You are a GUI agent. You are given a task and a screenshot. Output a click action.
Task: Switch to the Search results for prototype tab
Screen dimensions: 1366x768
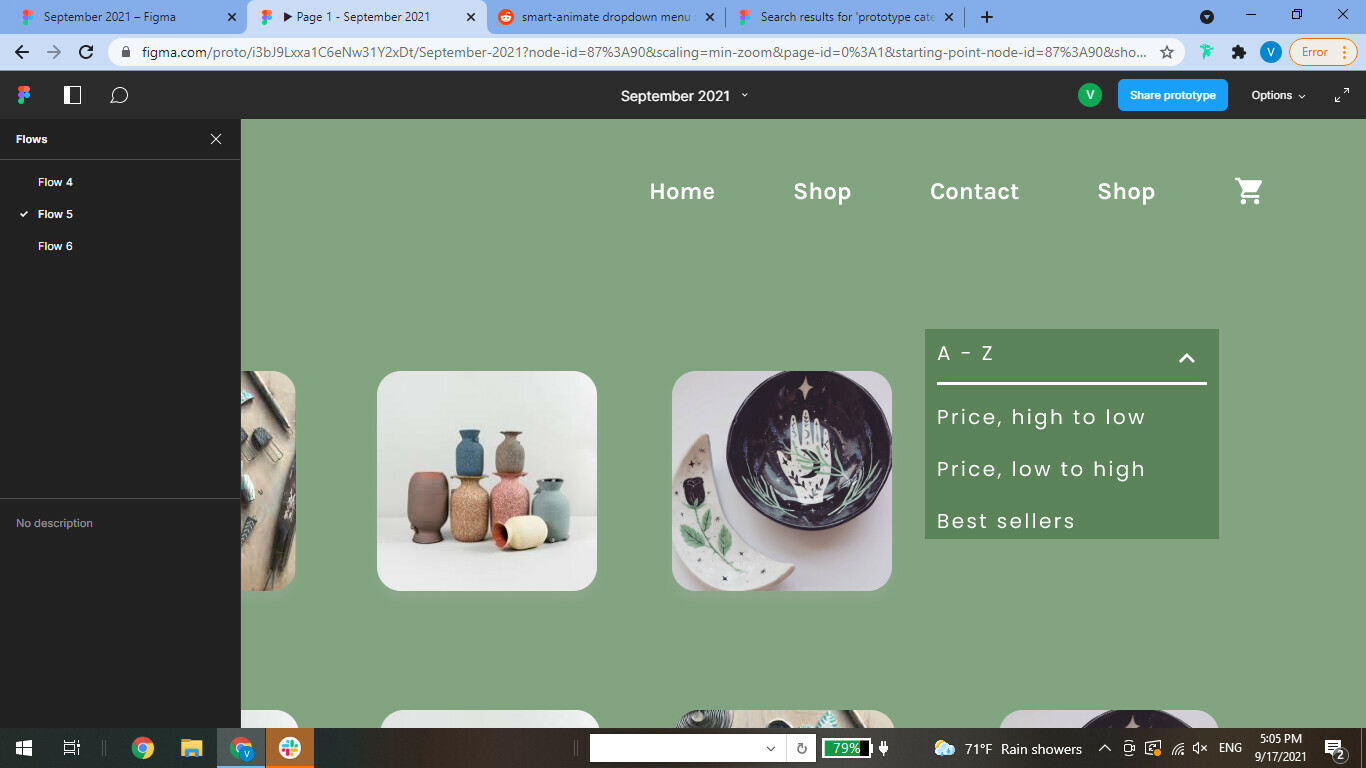[846, 17]
